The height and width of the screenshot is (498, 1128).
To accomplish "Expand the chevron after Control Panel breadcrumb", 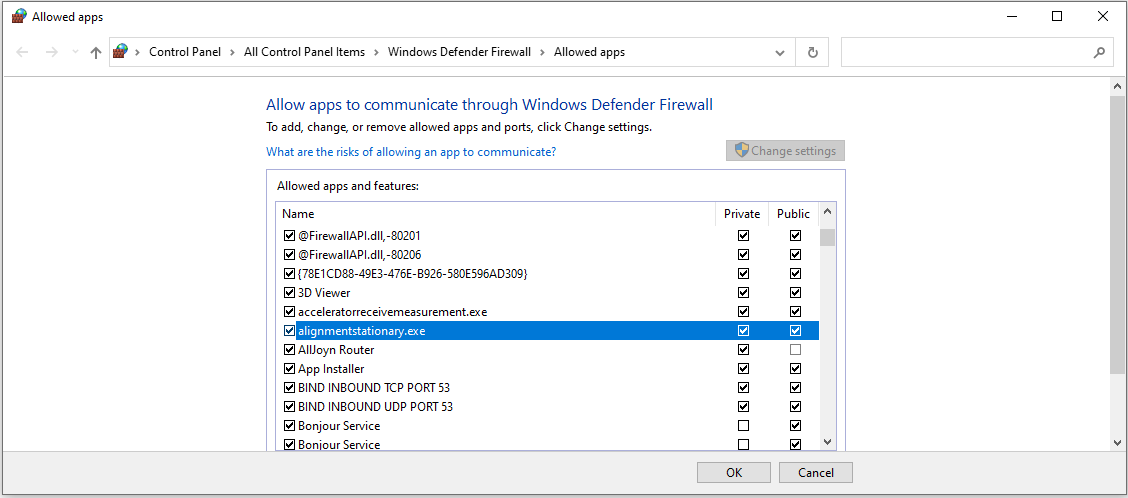I will (232, 52).
